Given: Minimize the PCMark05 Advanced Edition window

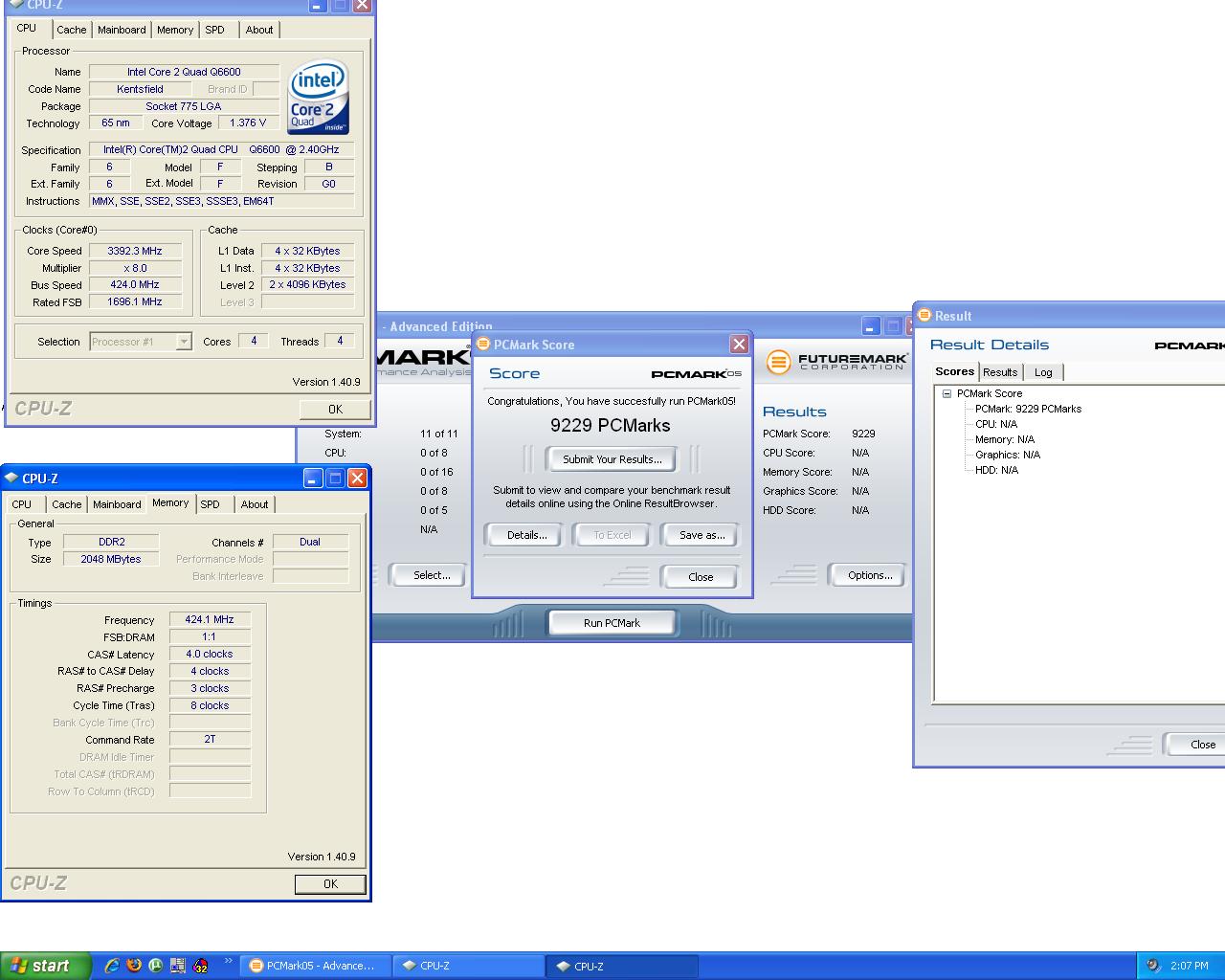Looking at the screenshot, I should (870, 326).
